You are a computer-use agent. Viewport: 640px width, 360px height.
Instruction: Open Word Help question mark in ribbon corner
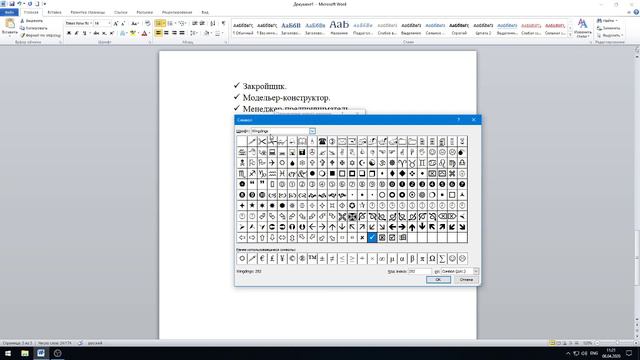(x=636, y=12)
